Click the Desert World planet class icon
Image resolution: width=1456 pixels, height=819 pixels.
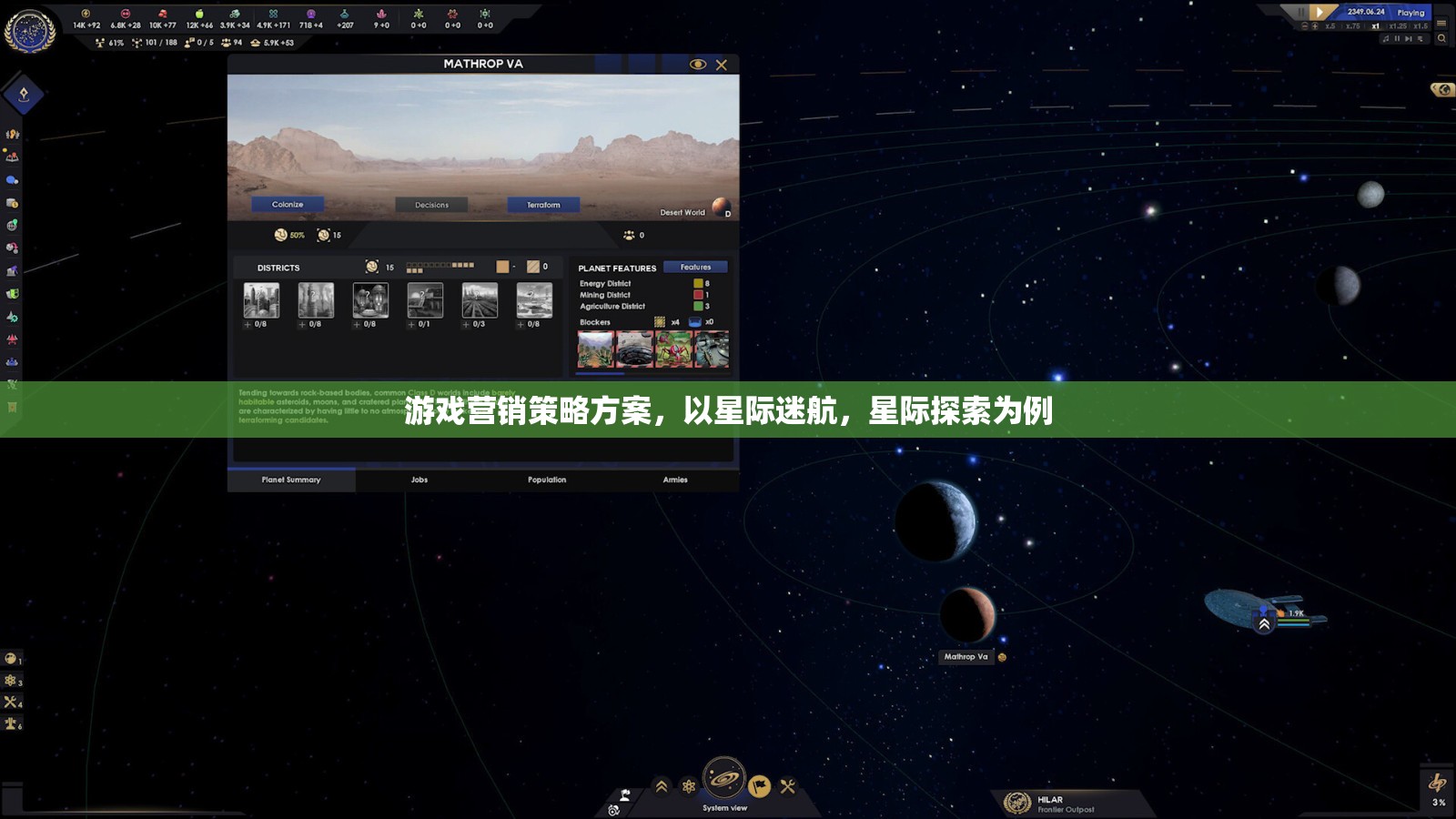point(721,207)
